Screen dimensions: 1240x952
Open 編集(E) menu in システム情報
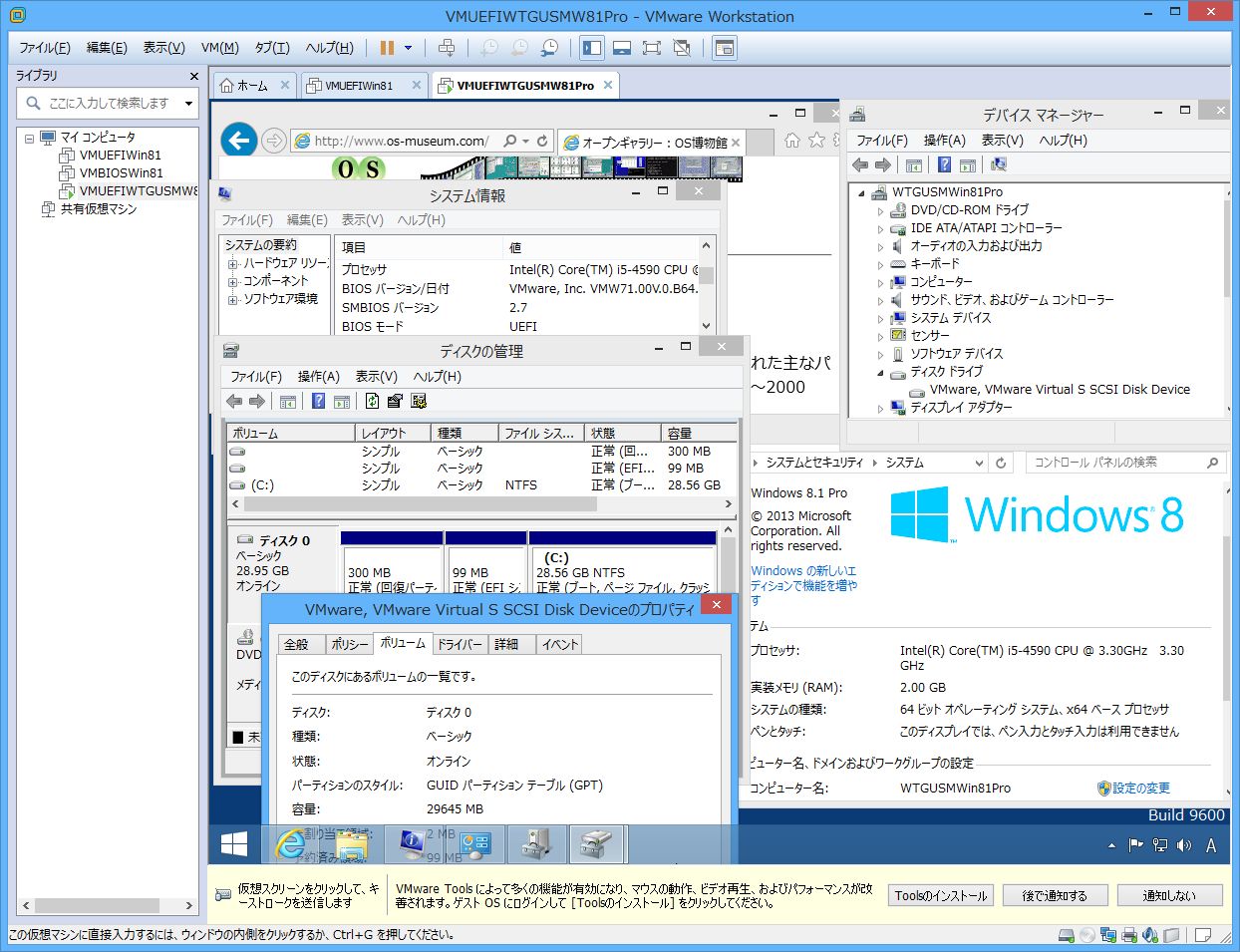point(307,219)
